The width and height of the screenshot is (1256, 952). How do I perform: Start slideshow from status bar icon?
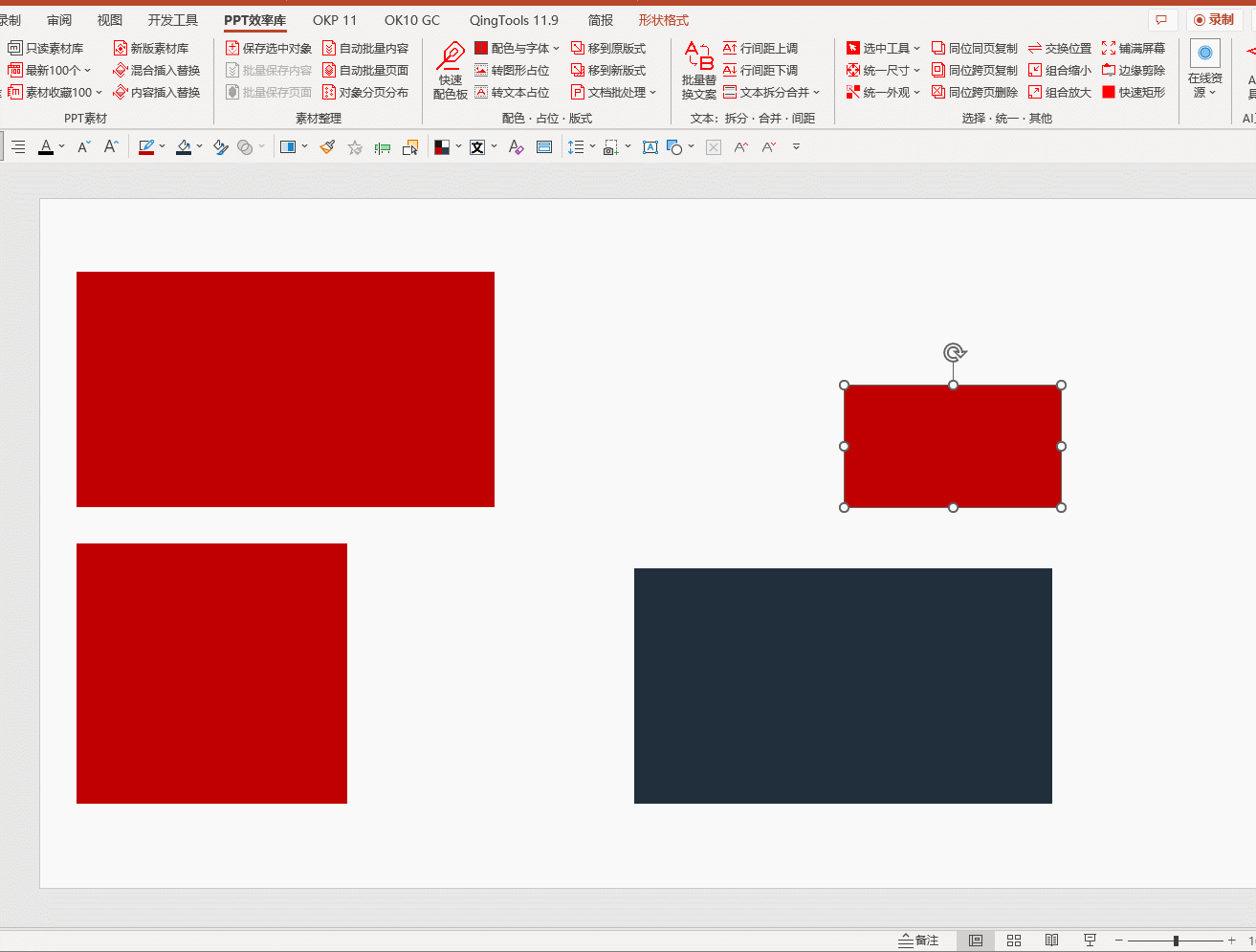(1090, 941)
